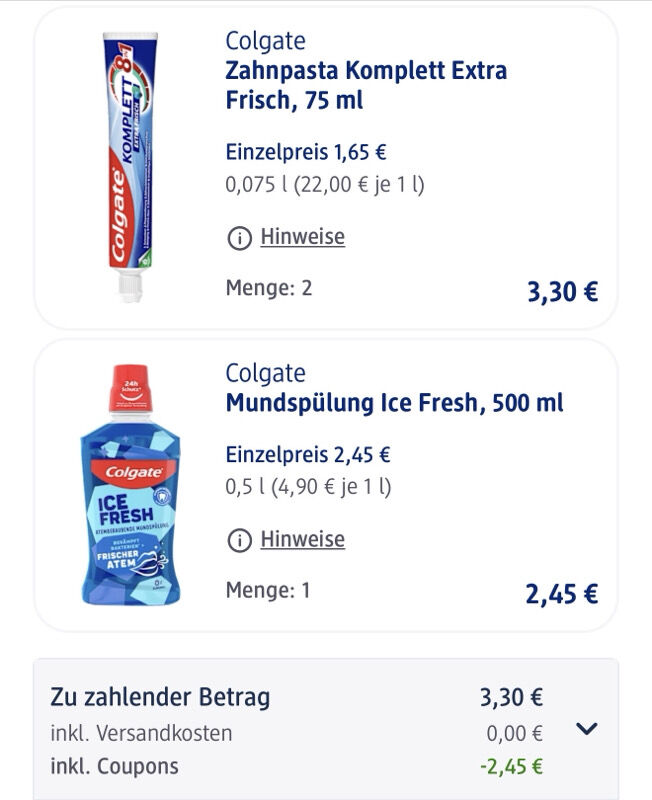Expand the payment summary chevron
The height and width of the screenshot is (800, 652).
587,729
